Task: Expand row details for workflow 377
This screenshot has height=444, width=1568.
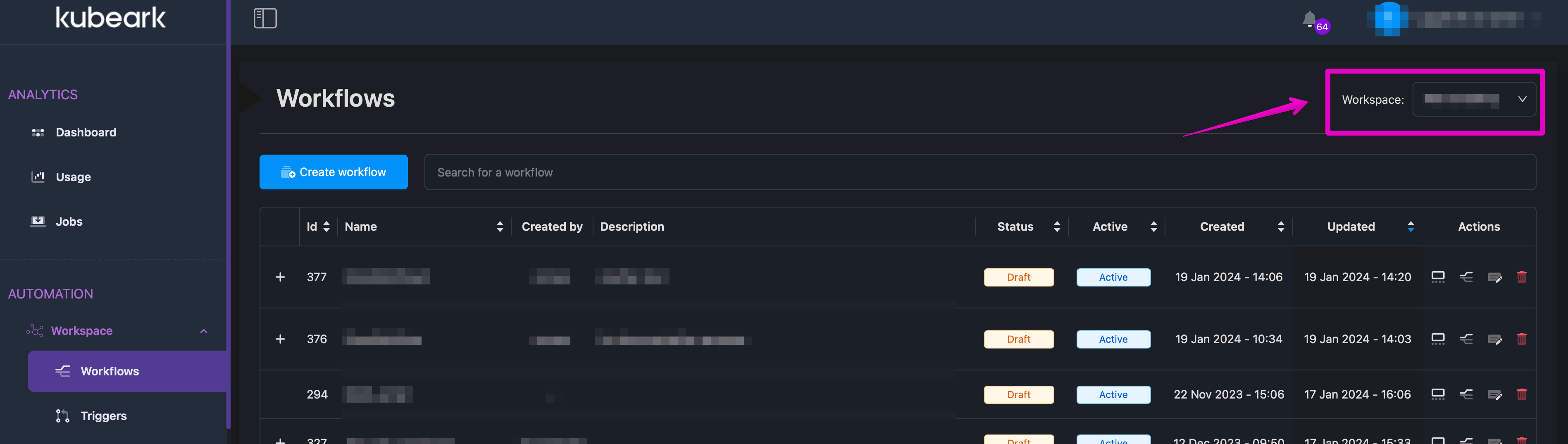Action: coord(280,277)
